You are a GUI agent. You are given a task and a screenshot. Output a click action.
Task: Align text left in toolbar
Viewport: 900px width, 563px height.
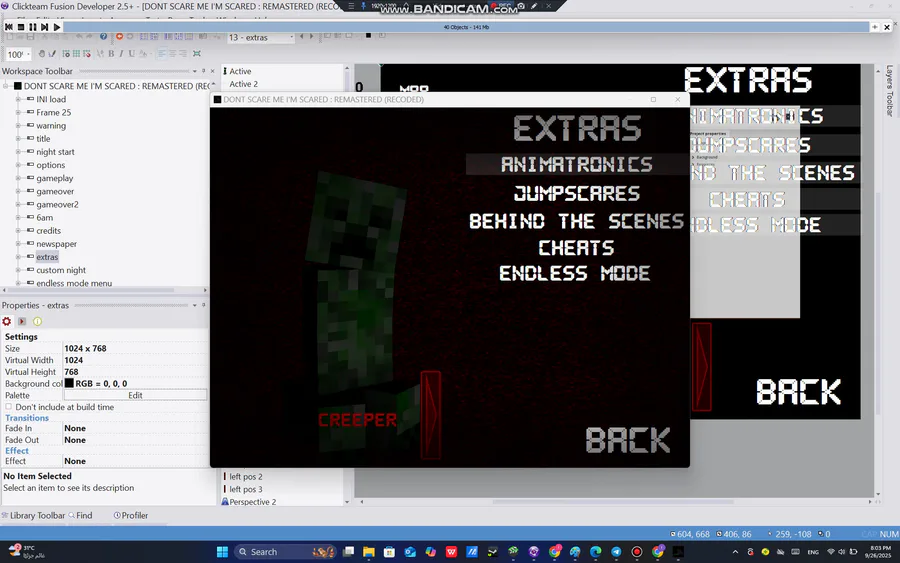tap(162, 54)
